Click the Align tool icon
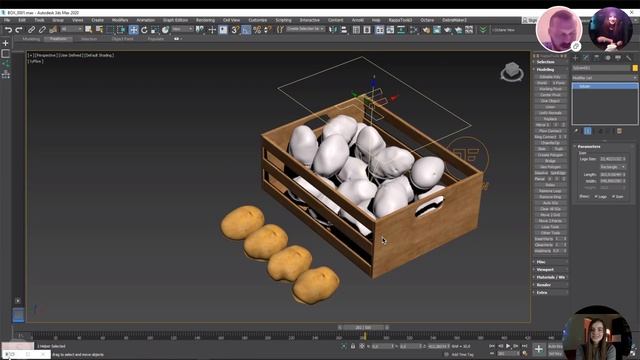 (344, 30)
